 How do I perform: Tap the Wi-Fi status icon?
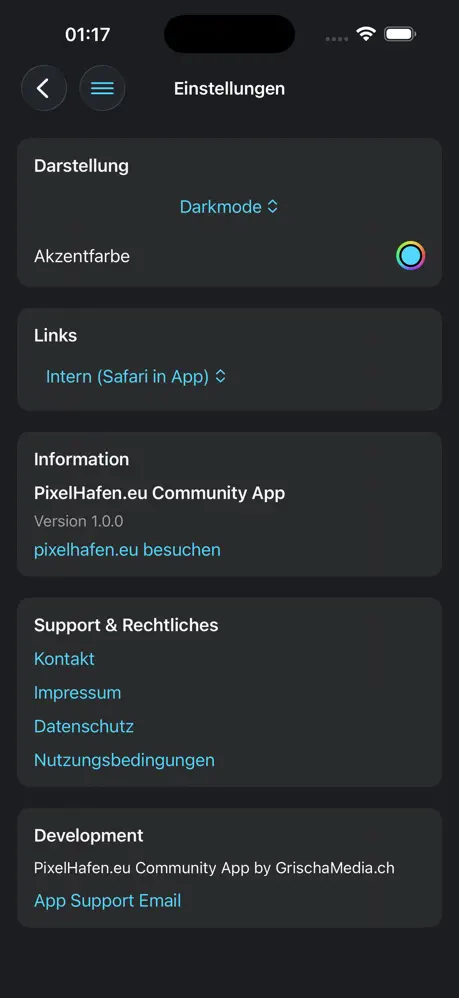point(366,34)
